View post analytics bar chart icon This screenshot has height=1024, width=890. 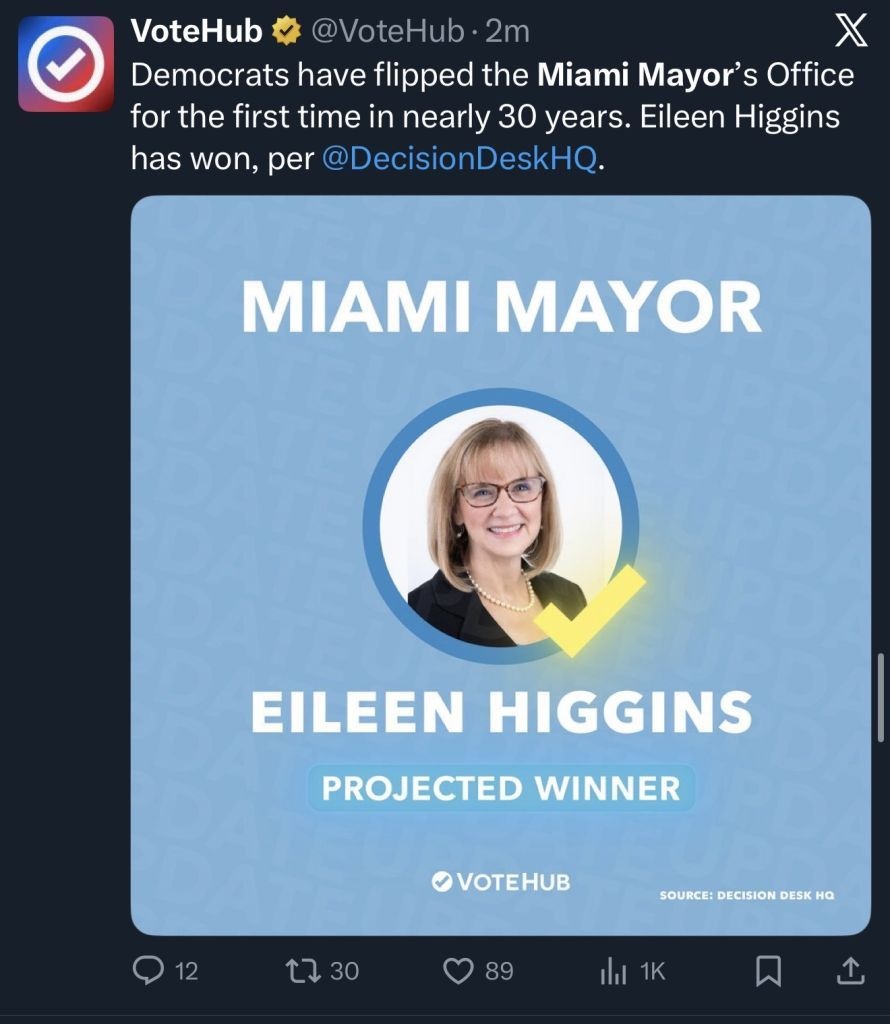click(x=613, y=971)
